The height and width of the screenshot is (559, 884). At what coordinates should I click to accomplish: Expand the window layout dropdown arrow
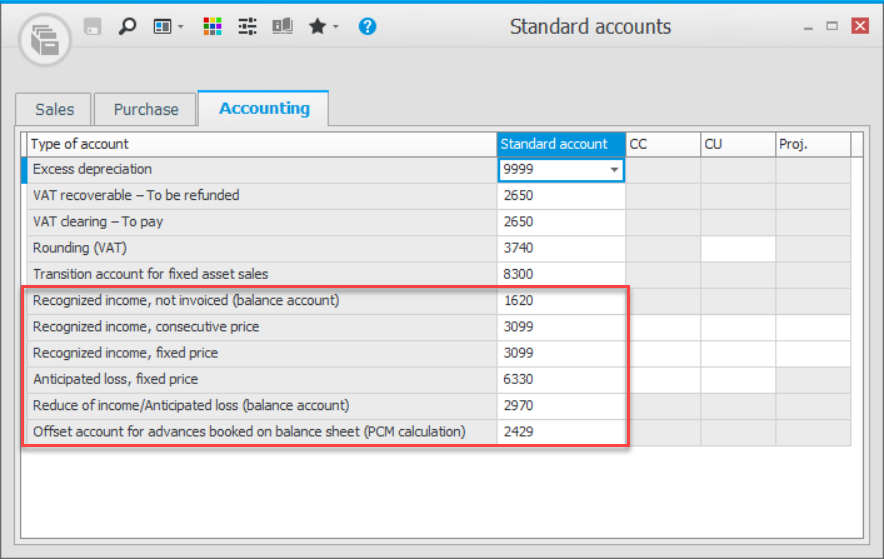181,28
